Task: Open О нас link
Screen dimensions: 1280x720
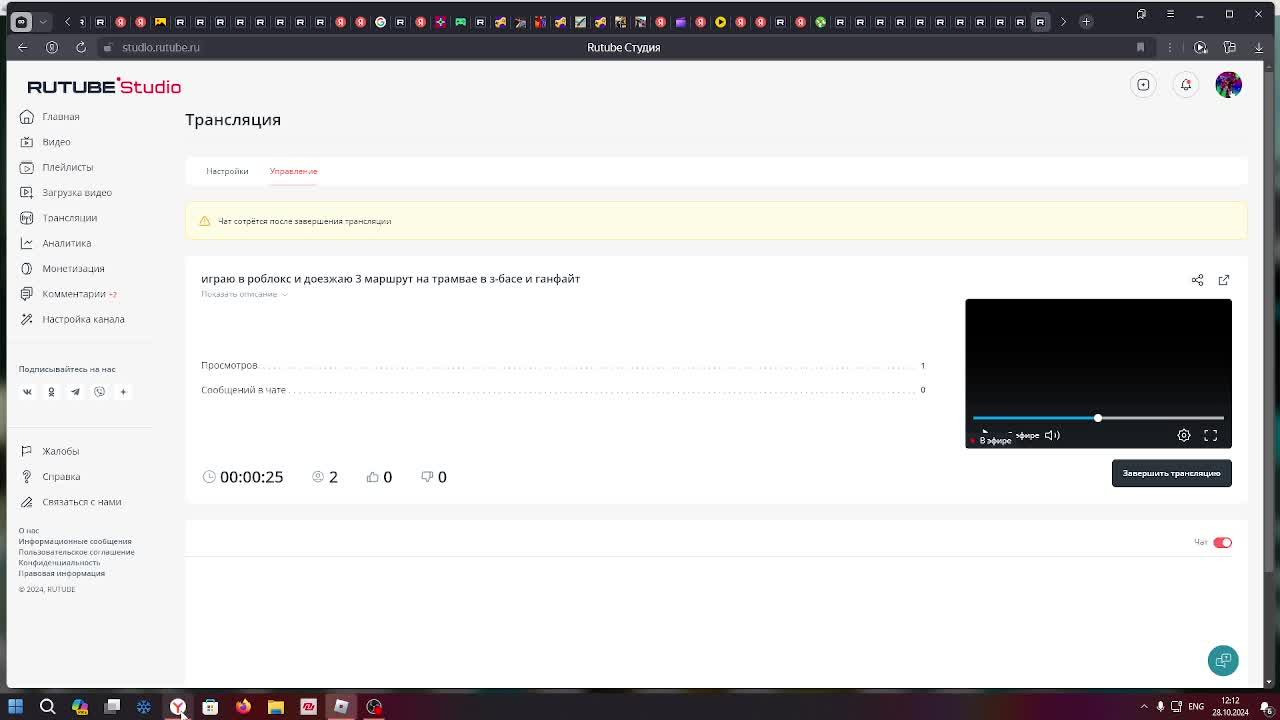Action: tap(28, 531)
